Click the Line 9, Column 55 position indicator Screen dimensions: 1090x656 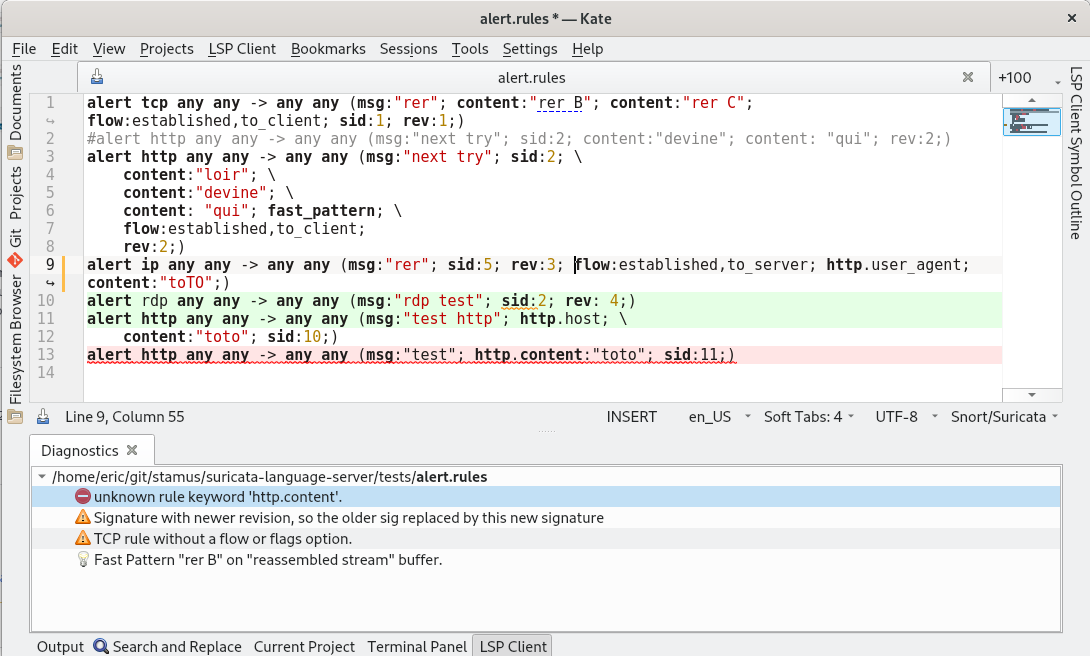point(124,416)
